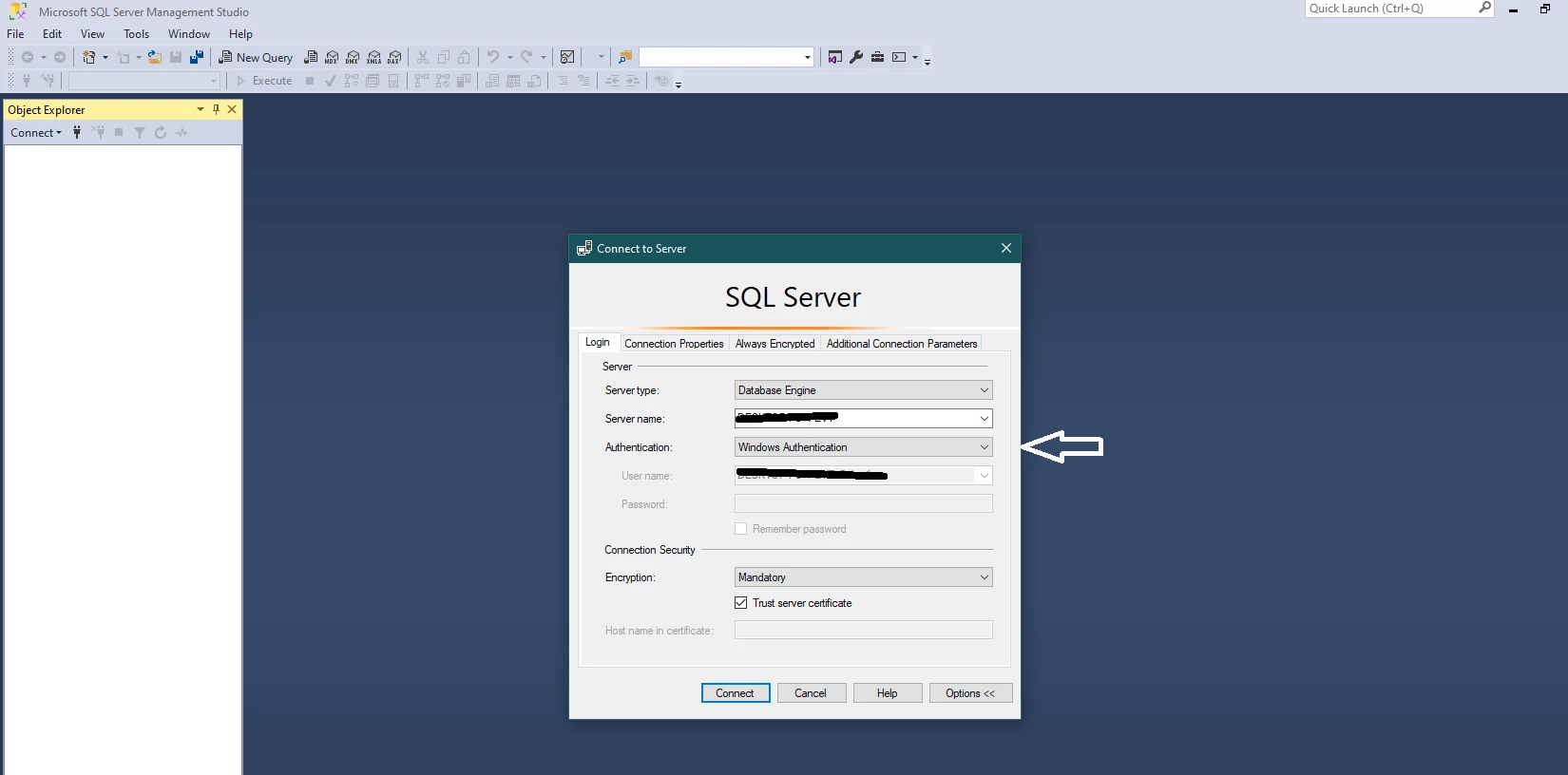1568x775 pixels.
Task: Open the Find combo box dropdown in toolbar
Action: (808, 57)
